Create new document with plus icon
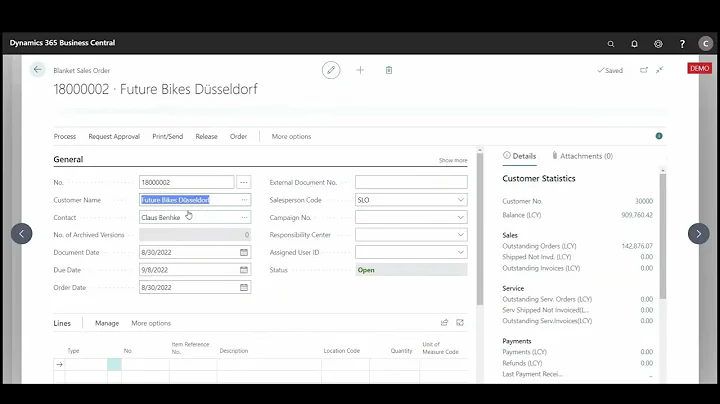The image size is (720, 404). (x=360, y=70)
